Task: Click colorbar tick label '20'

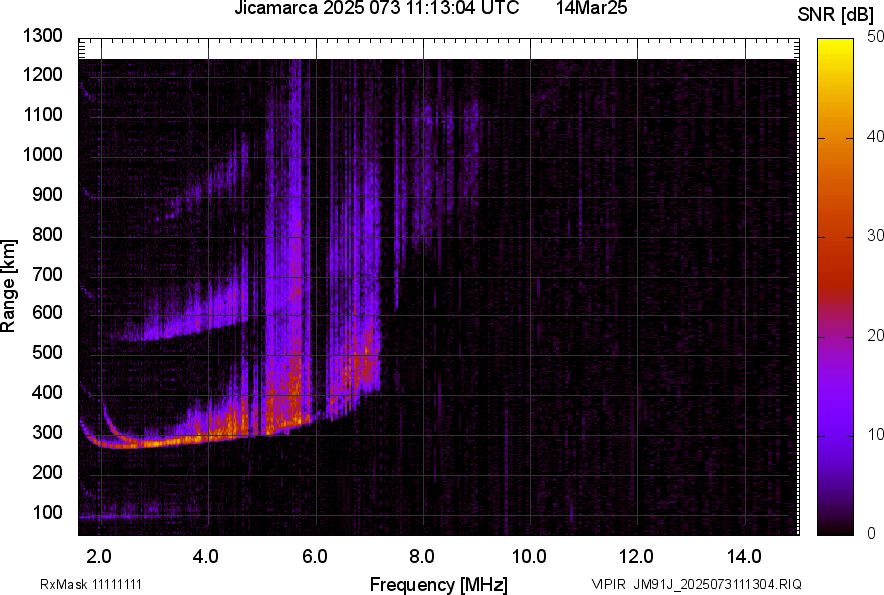Action: point(876,335)
